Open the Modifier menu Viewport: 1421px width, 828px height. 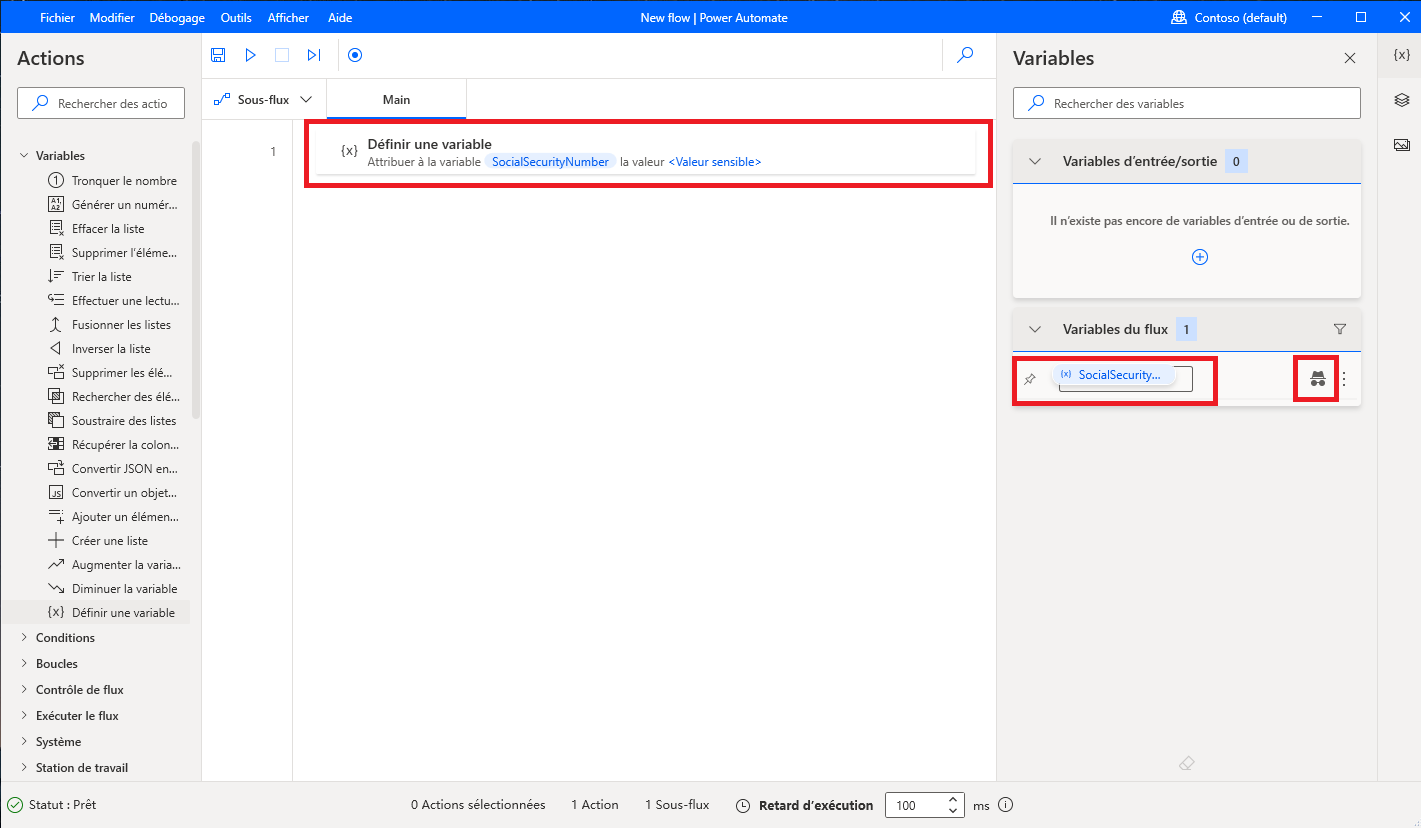point(112,18)
